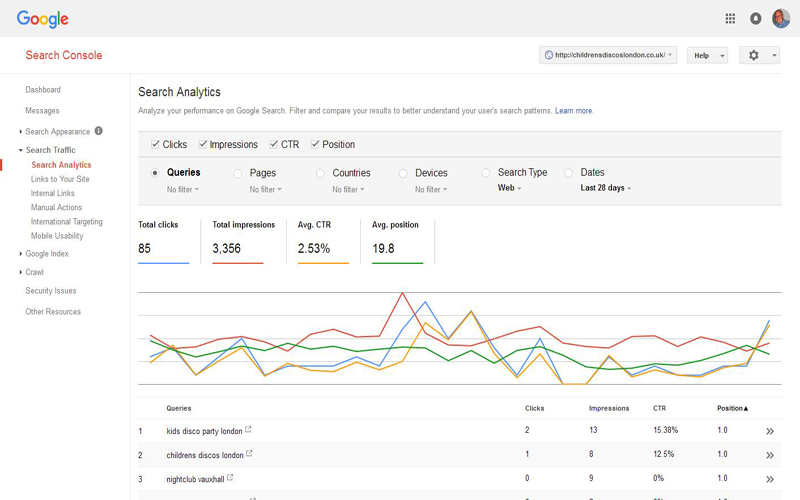
Task: Sort by CTR column header
Action: coord(659,408)
